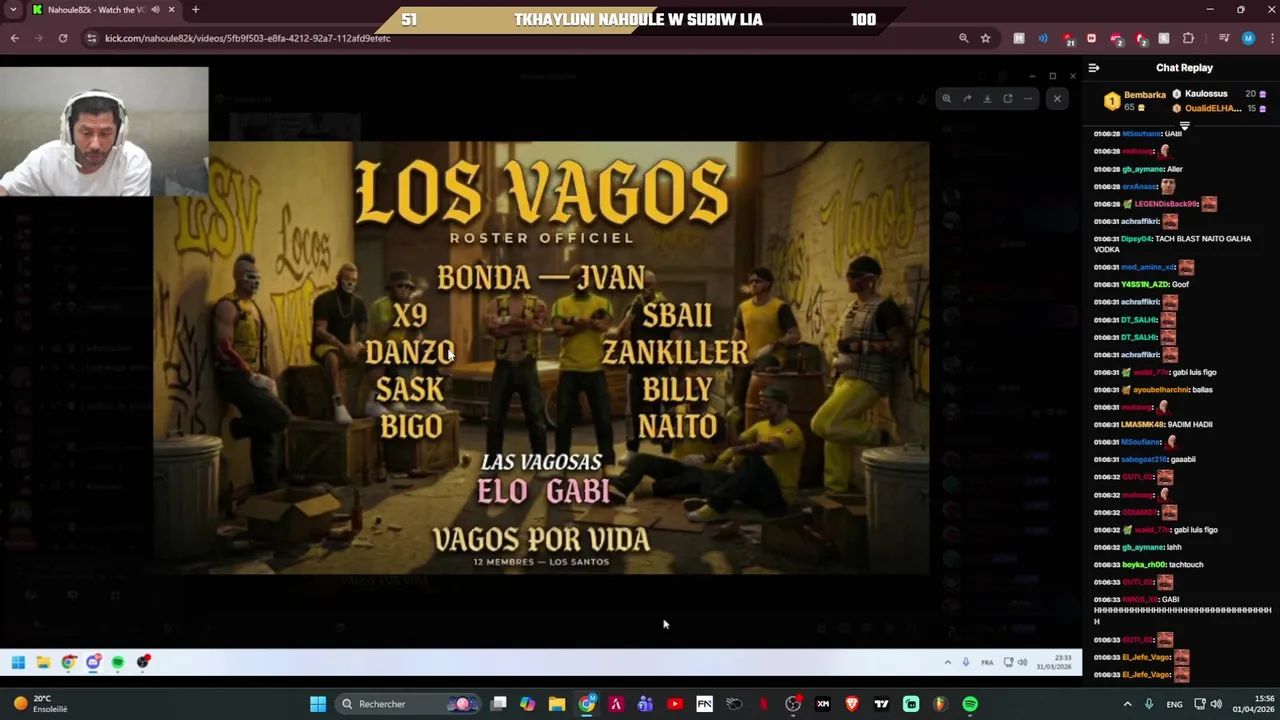This screenshot has height=720, width=1280.
Task: Open OBS Studio from the taskbar
Action: (793, 704)
